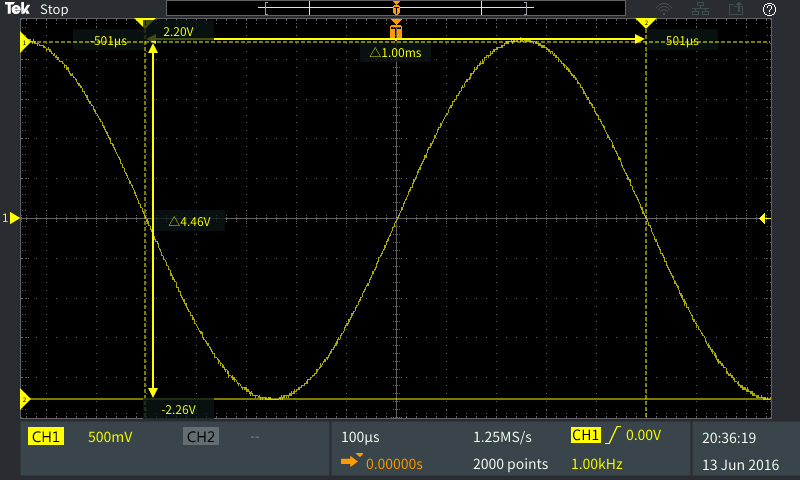Toggle the CH2 channel badge
The image size is (800, 480).
pyautogui.click(x=200, y=437)
